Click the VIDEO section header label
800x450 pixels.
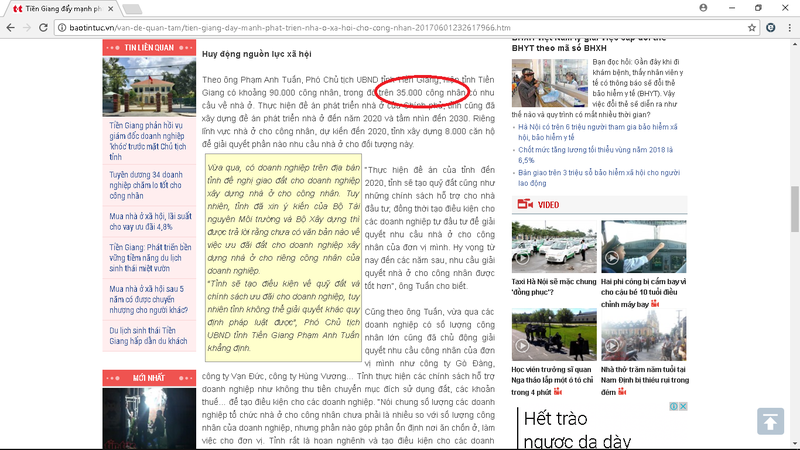[548, 205]
